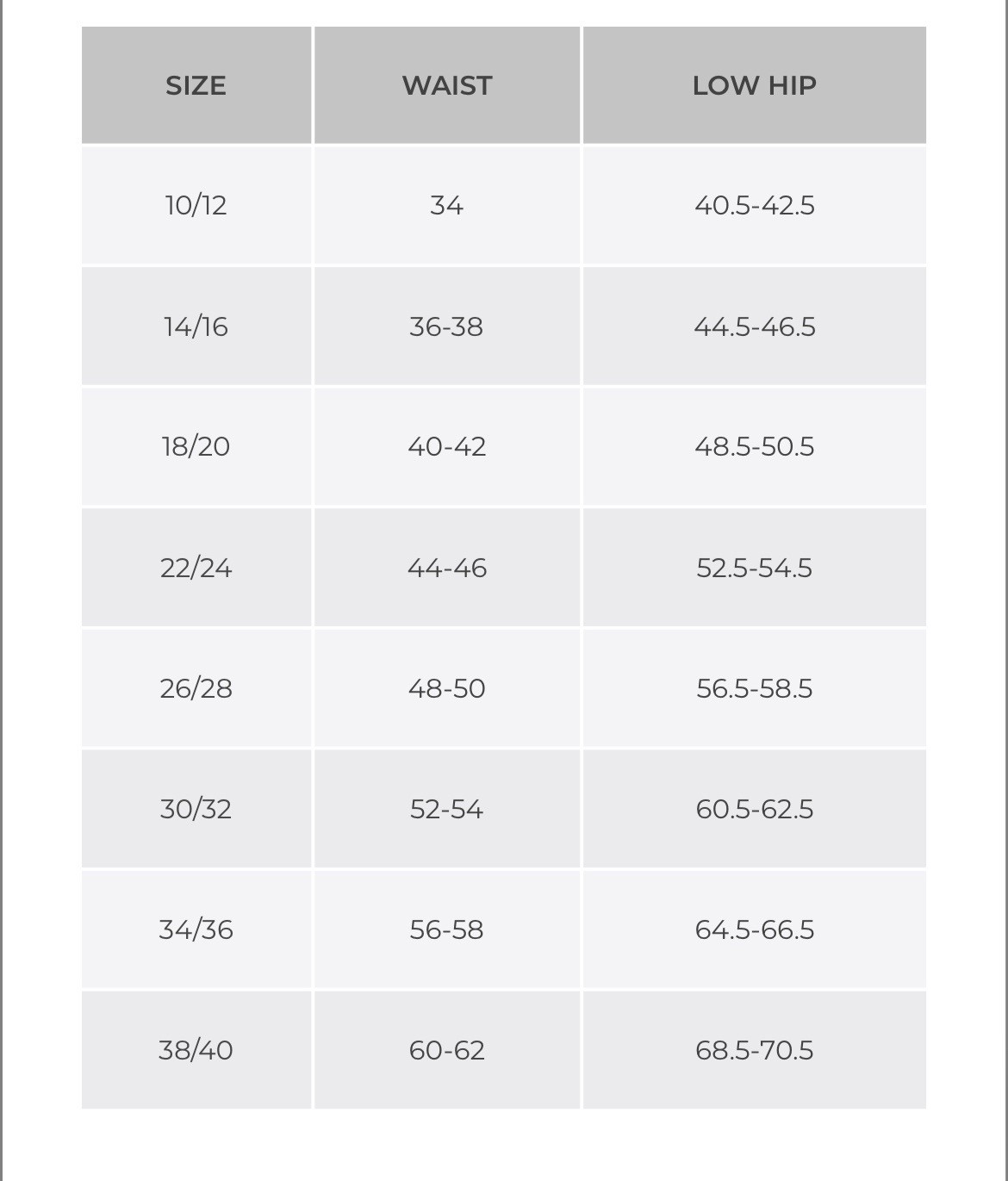
Task: Click the waist value 34
Action: click(x=447, y=206)
